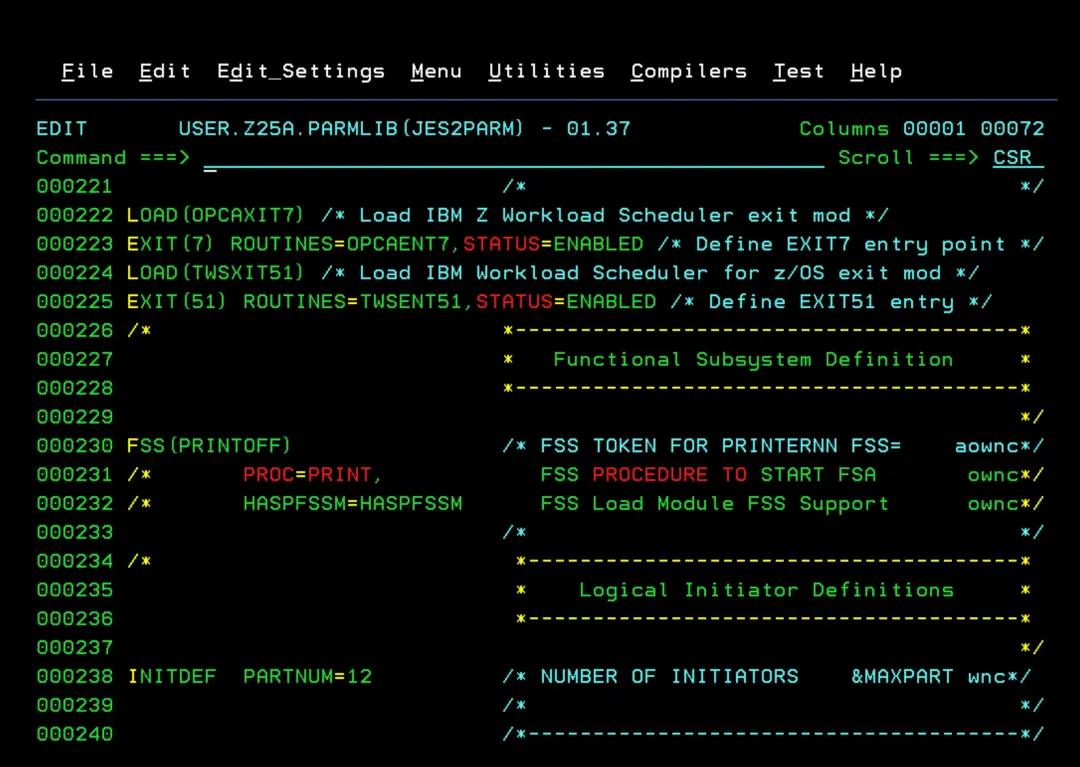Click the 'FSS PROCEDURE TO START FSA' comment

click(708, 475)
